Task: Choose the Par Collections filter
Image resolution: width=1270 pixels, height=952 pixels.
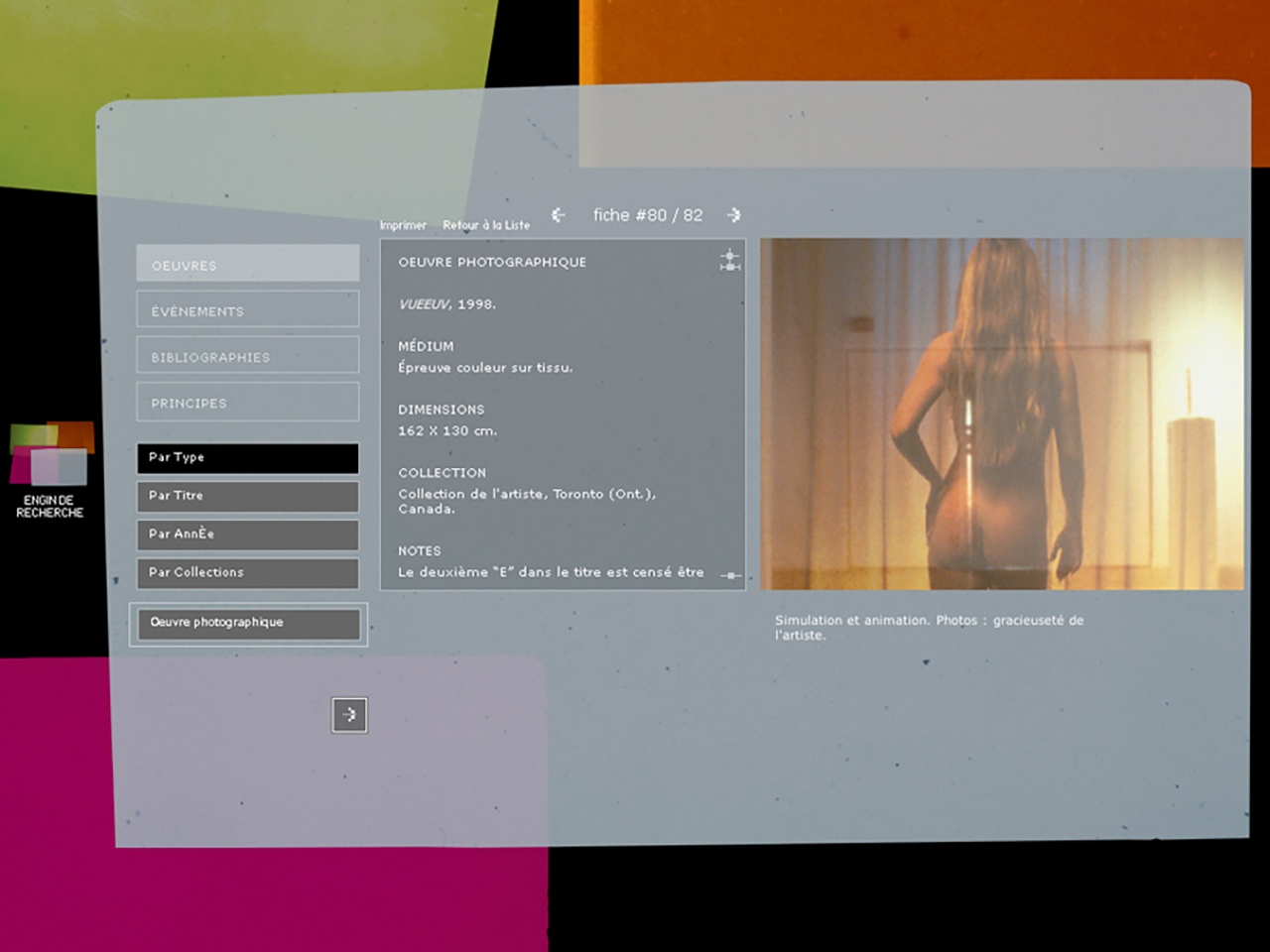Action: pos(248,572)
